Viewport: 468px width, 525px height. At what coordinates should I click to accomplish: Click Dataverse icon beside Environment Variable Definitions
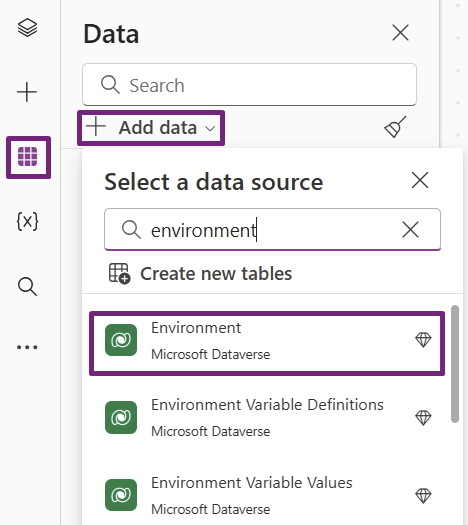[x=121, y=418]
